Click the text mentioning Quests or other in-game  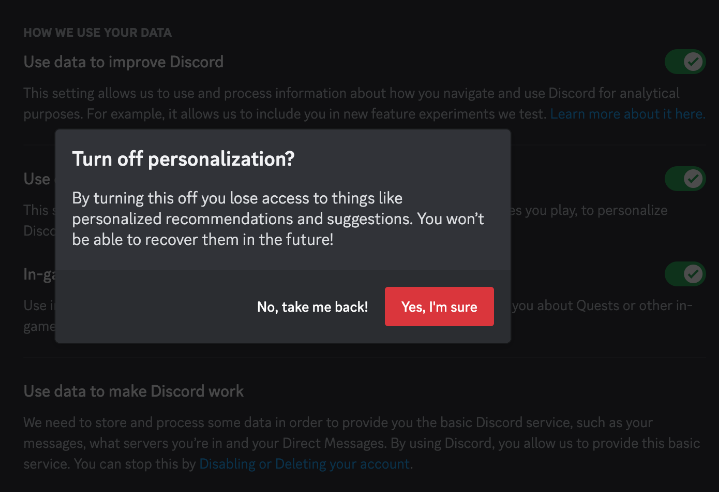click(602, 305)
